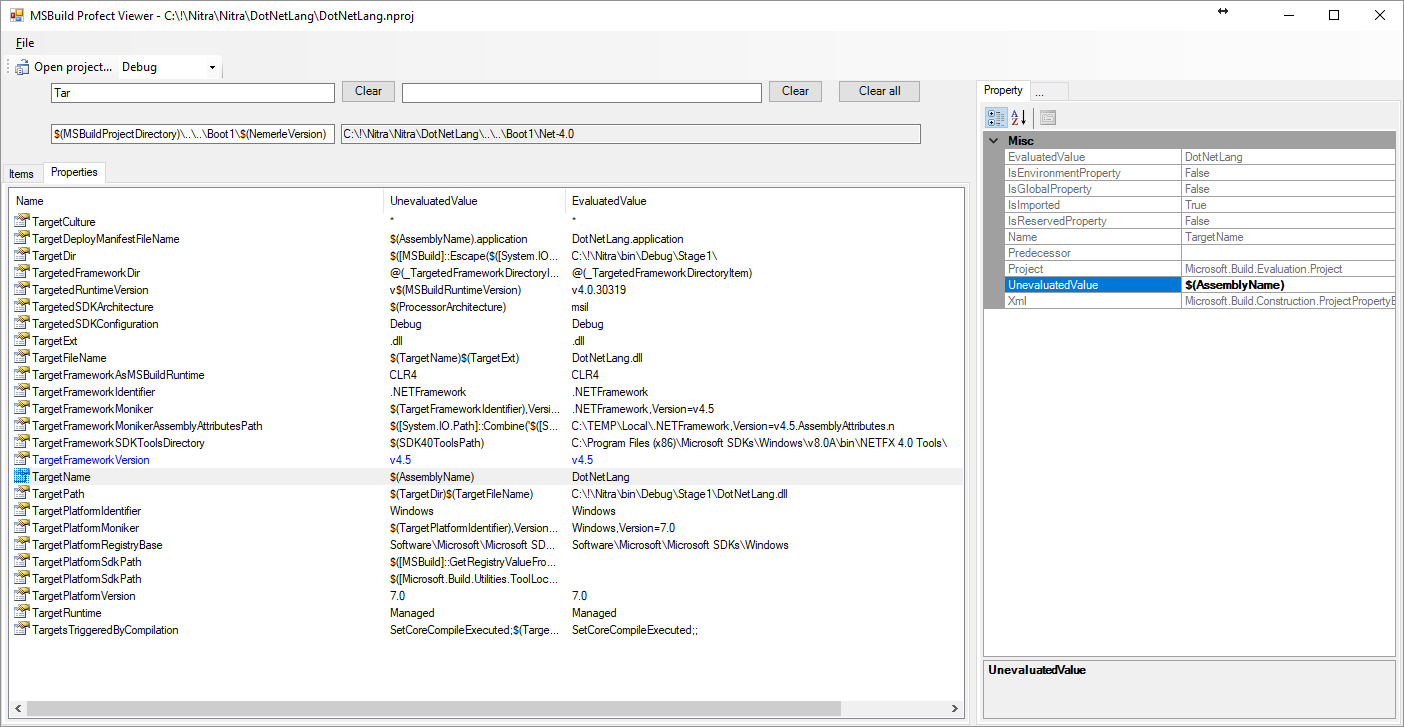This screenshot has height=727, width=1404.
Task: Click the icon beside TargetPath
Action: coord(22,494)
